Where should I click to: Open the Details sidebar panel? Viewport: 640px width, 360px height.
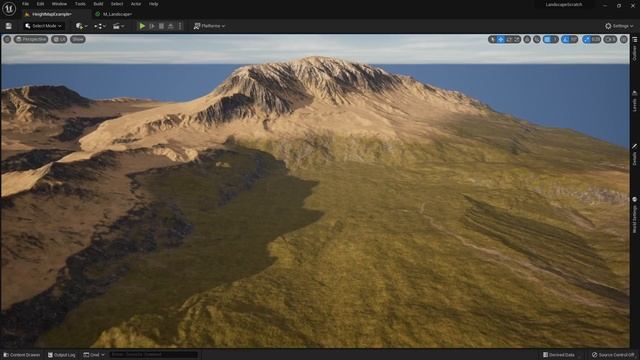click(x=635, y=154)
